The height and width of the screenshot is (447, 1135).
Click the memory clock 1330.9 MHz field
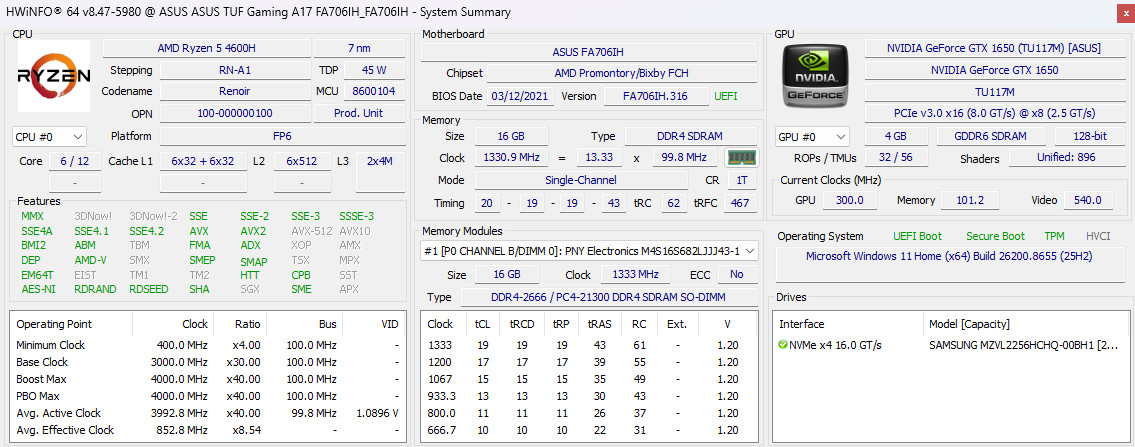[x=511, y=158]
